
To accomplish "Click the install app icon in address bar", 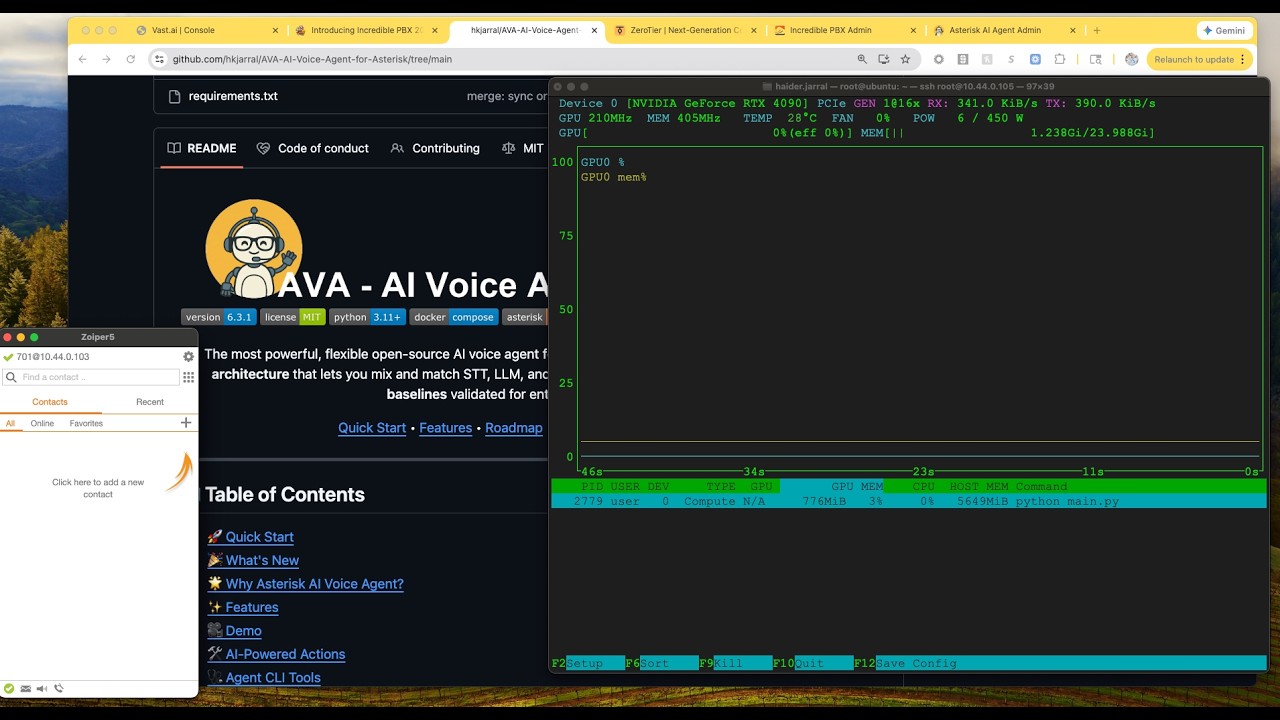I will point(883,59).
